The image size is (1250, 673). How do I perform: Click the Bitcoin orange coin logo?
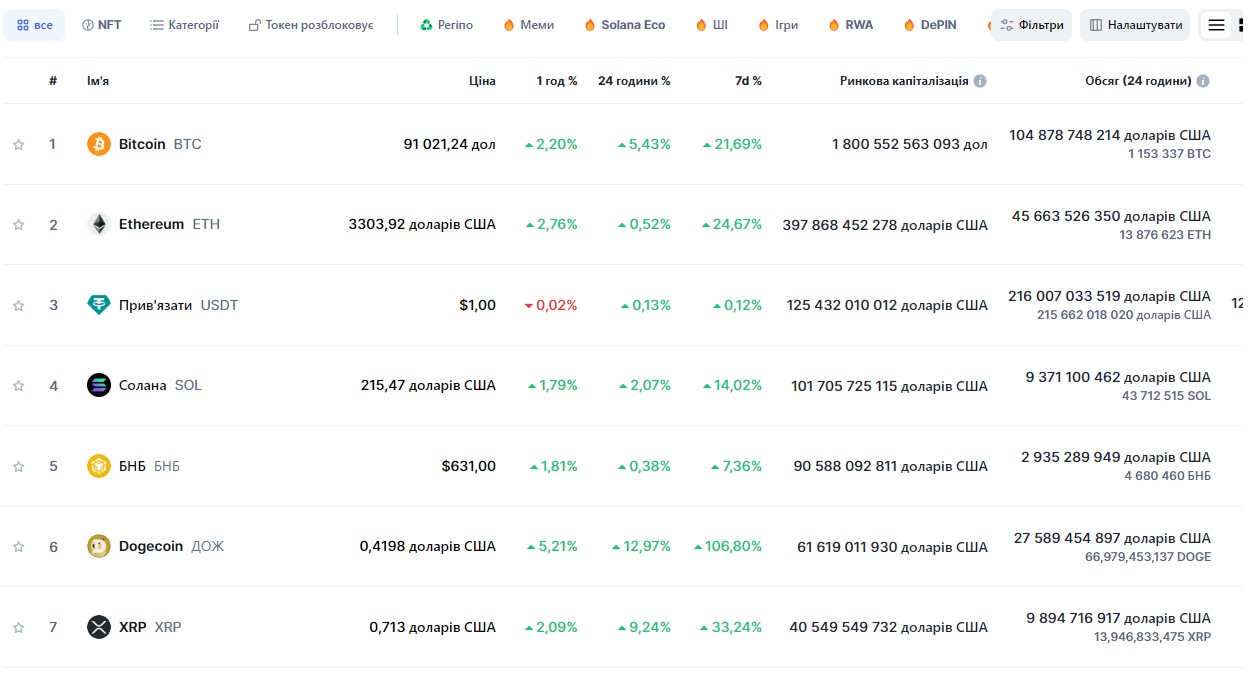click(x=98, y=144)
